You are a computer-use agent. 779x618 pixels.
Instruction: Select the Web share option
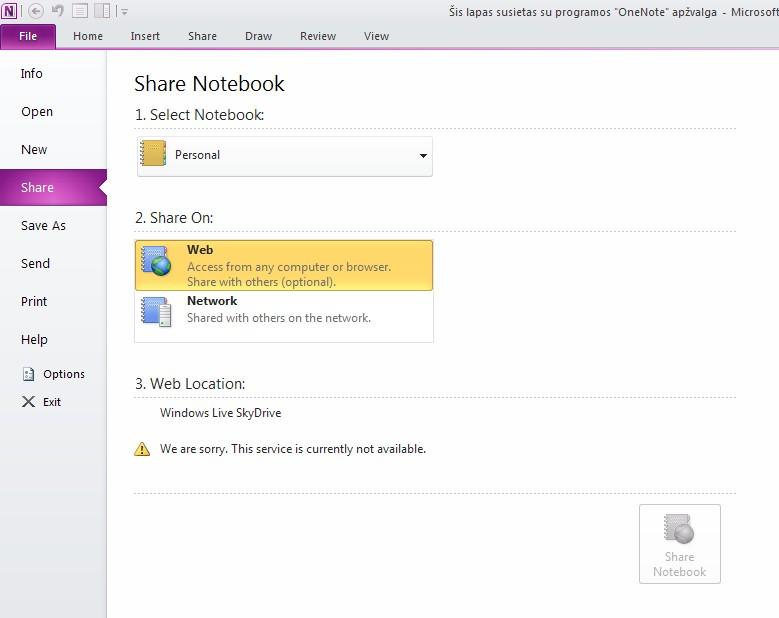point(284,265)
